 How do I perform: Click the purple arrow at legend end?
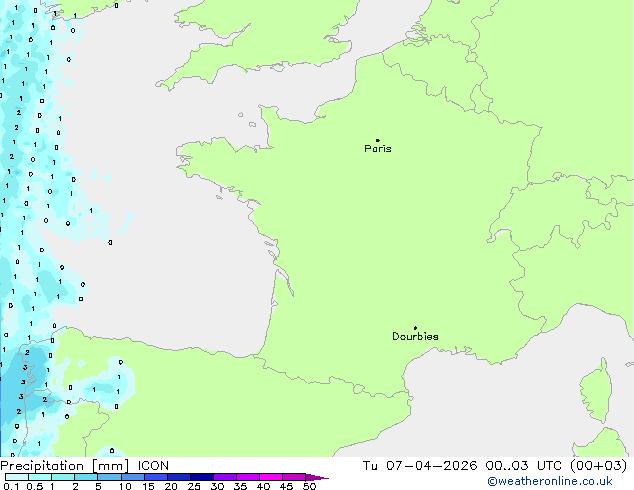pos(317,478)
